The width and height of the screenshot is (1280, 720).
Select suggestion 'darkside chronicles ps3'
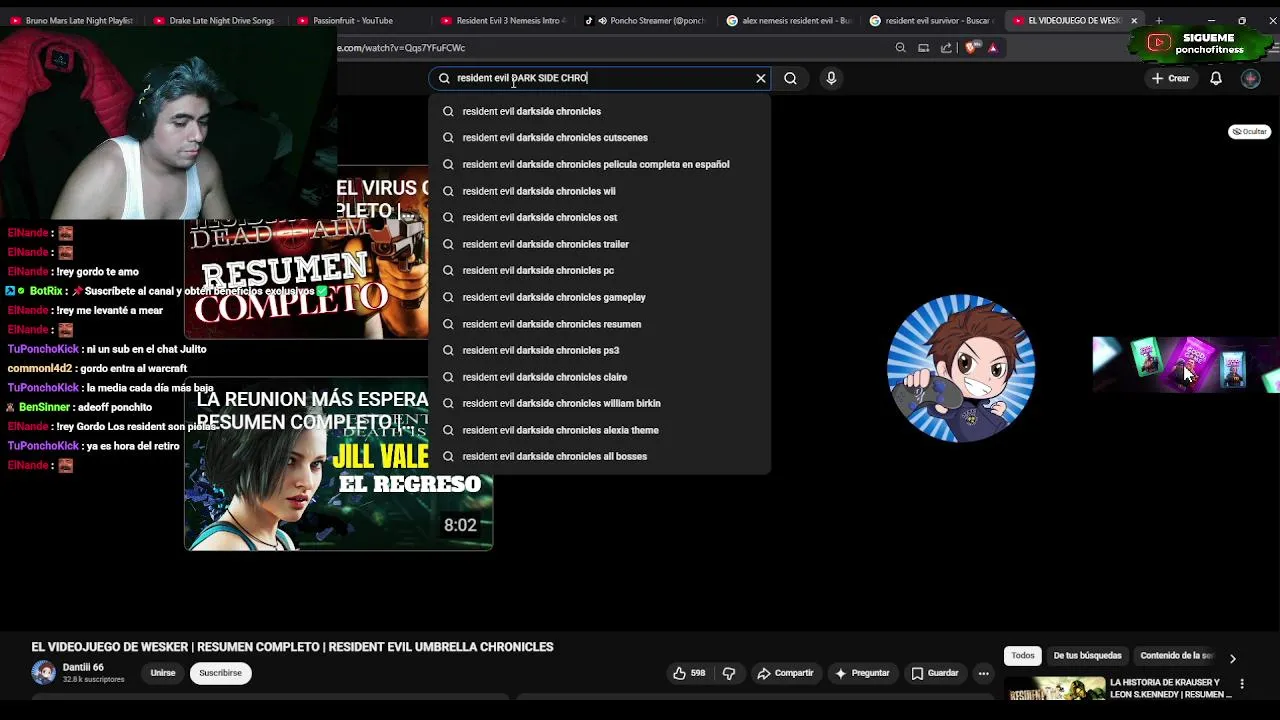600,350
